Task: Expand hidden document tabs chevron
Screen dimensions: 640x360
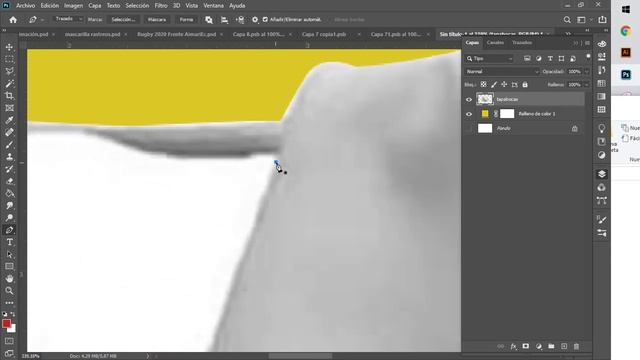Action: (568, 34)
